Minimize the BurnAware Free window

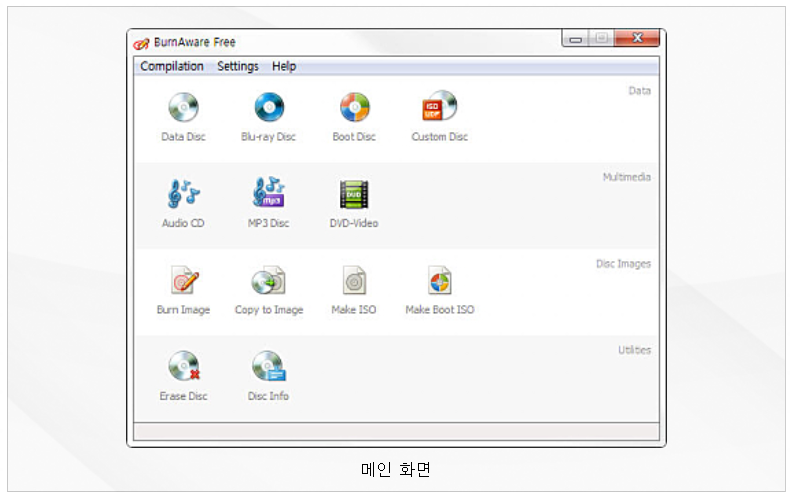[x=576, y=38]
